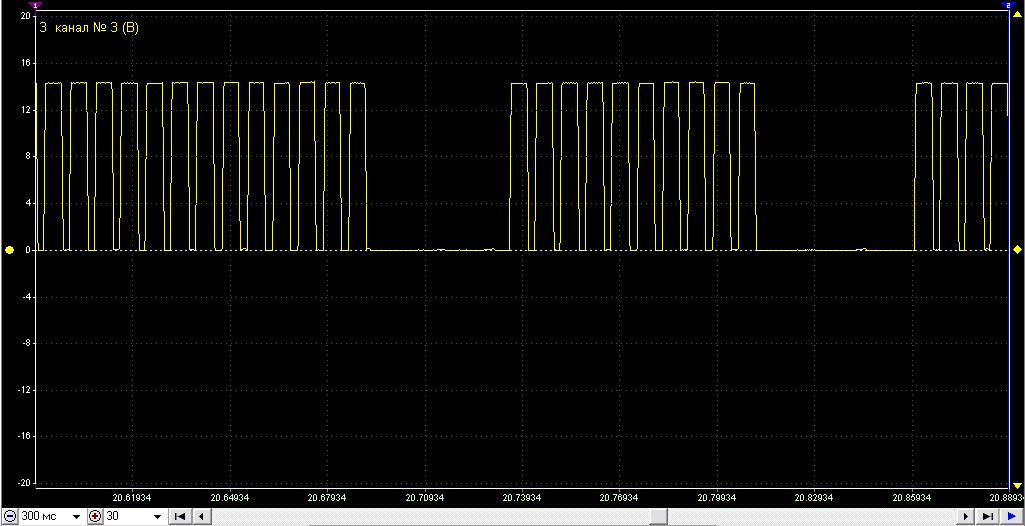Click the voltage axis label 16

click(x=27, y=63)
